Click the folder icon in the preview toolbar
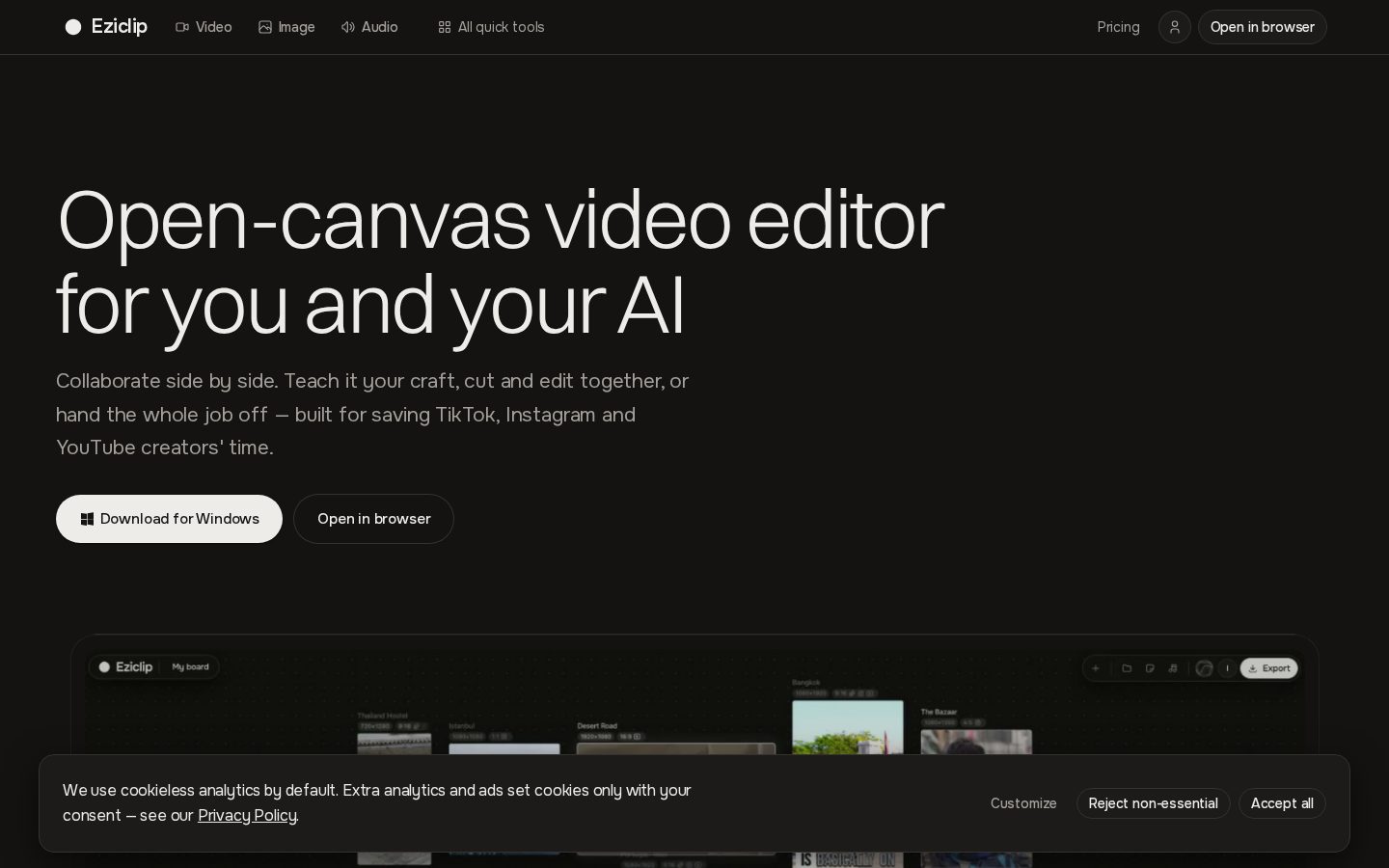This screenshot has width=1389, height=868. point(1126,668)
